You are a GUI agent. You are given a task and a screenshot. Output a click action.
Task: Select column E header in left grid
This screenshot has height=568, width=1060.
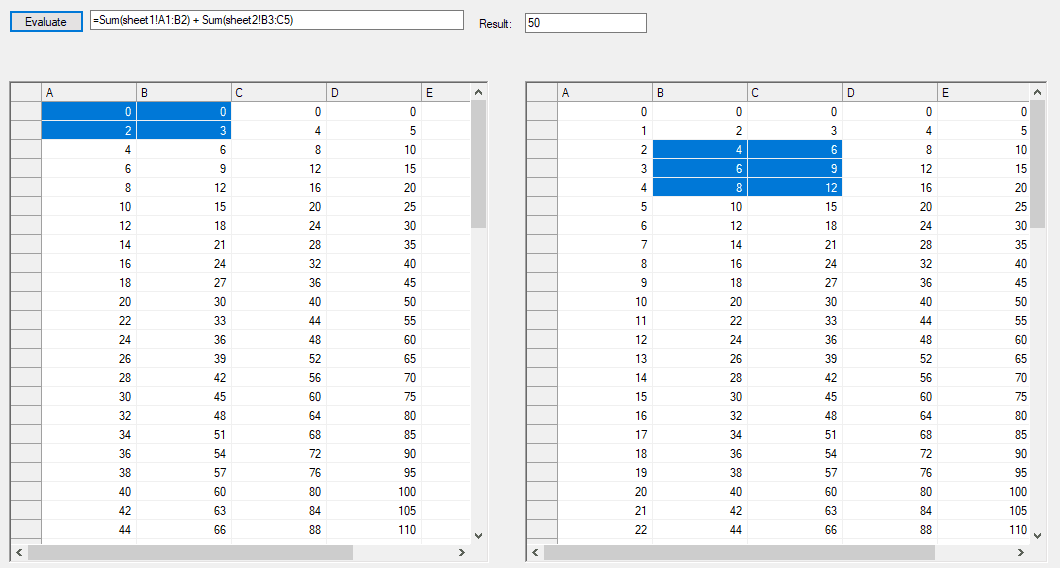pyautogui.click(x=445, y=93)
